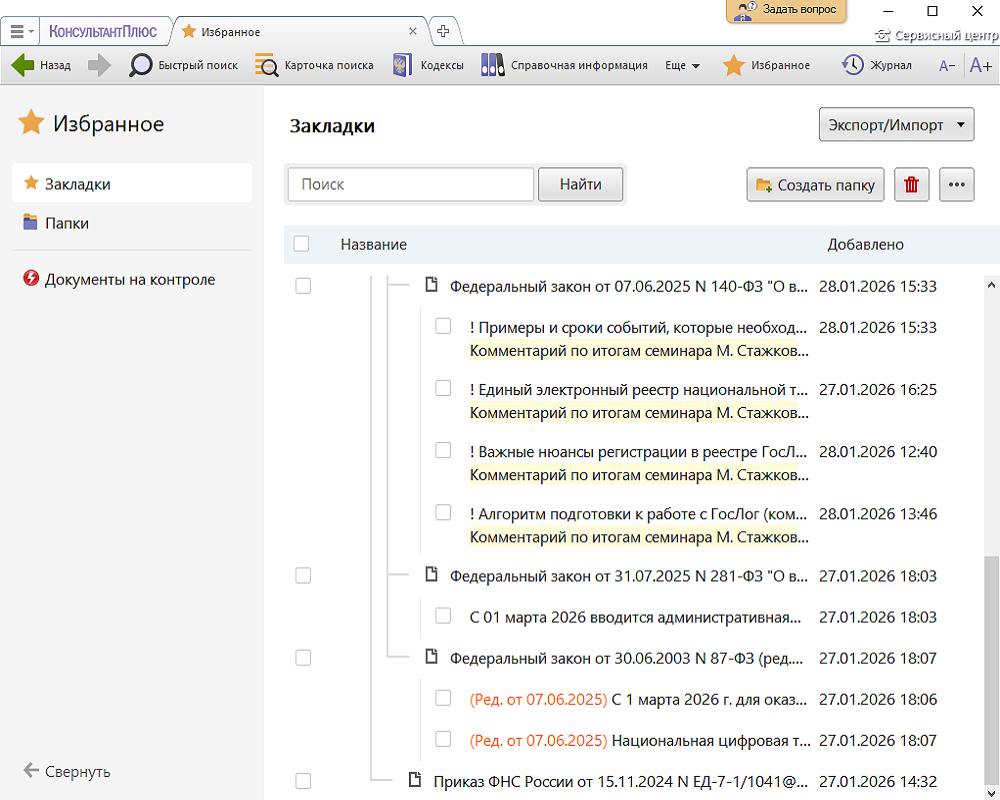Open the Search Card icon
The height and width of the screenshot is (800, 1000).
pos(267,65)
